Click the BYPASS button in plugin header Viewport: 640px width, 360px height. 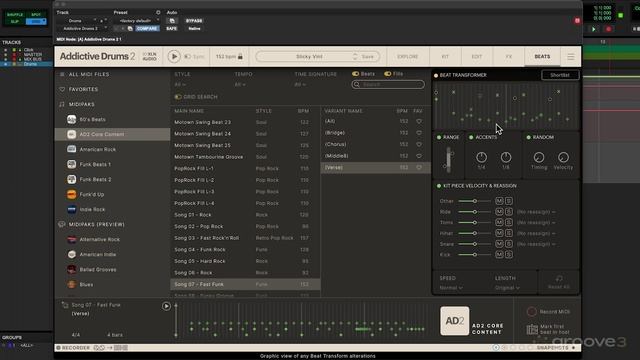pyautogui.click(x=194, y=21)
